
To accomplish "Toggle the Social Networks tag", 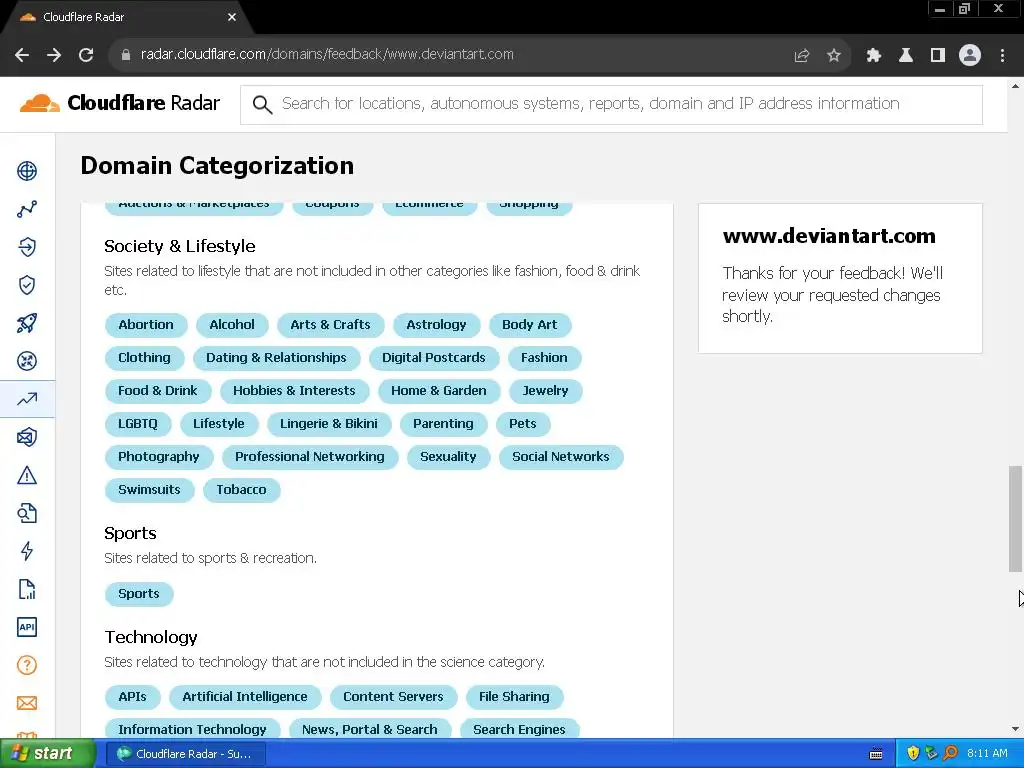I will (x=561, y=456).
